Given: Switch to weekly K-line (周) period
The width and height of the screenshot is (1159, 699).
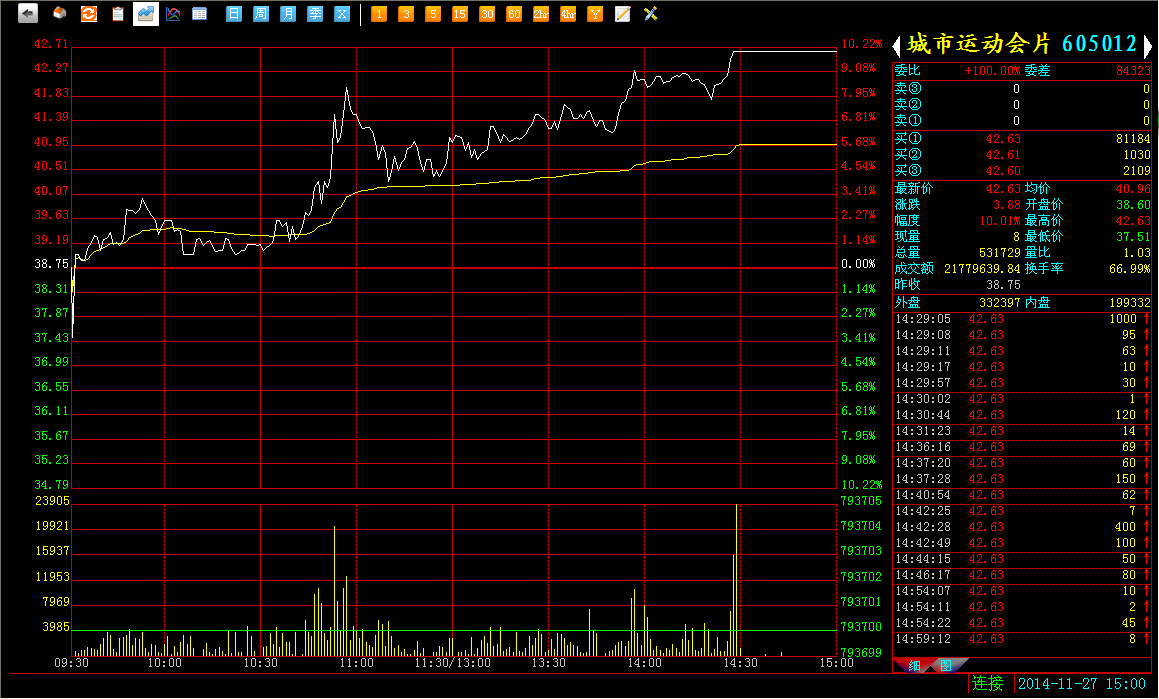Looking at the screenshot, I should (x=261, y=13).
